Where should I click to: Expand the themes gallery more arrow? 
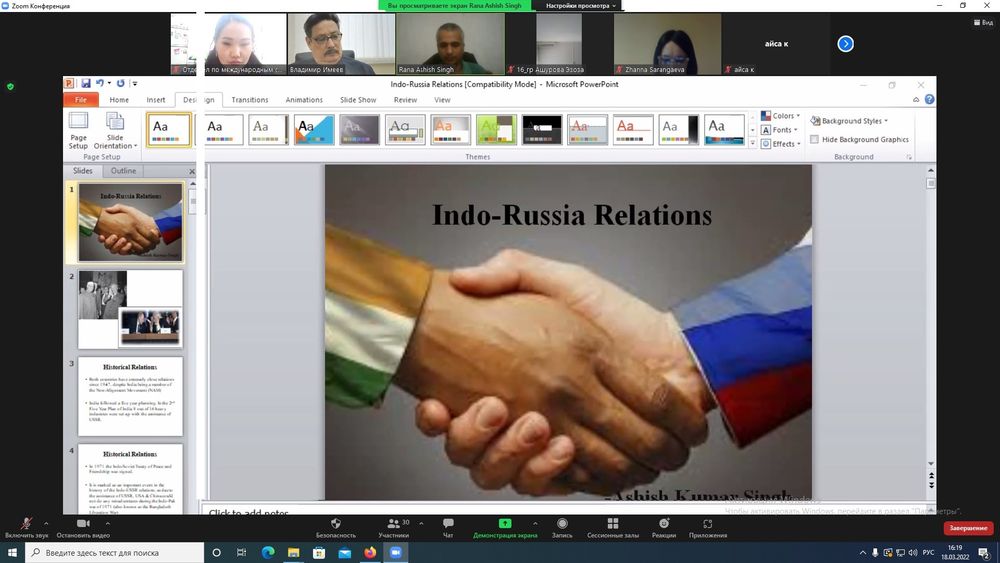753,143
